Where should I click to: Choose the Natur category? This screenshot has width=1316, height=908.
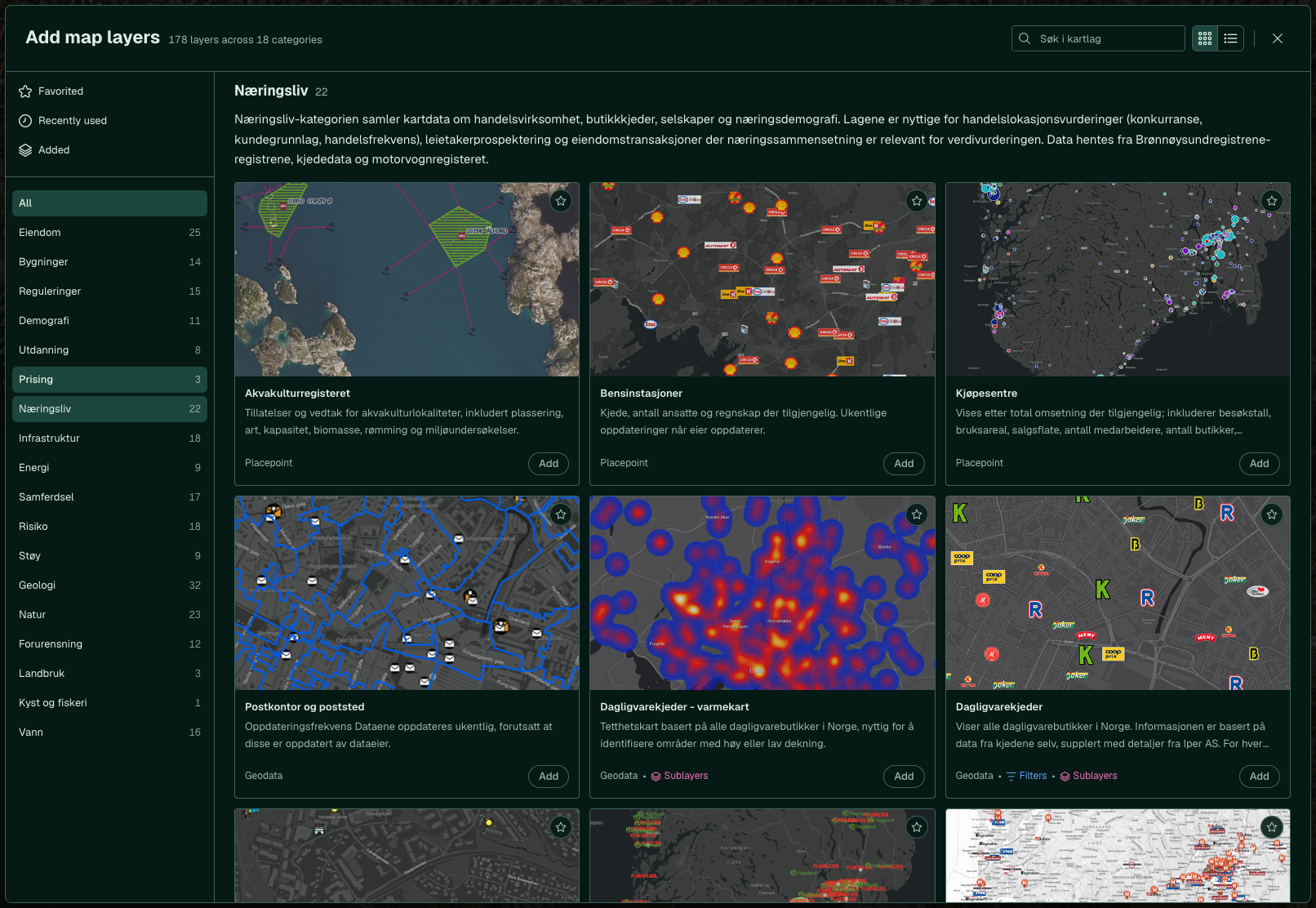click(x=109, y=615)
